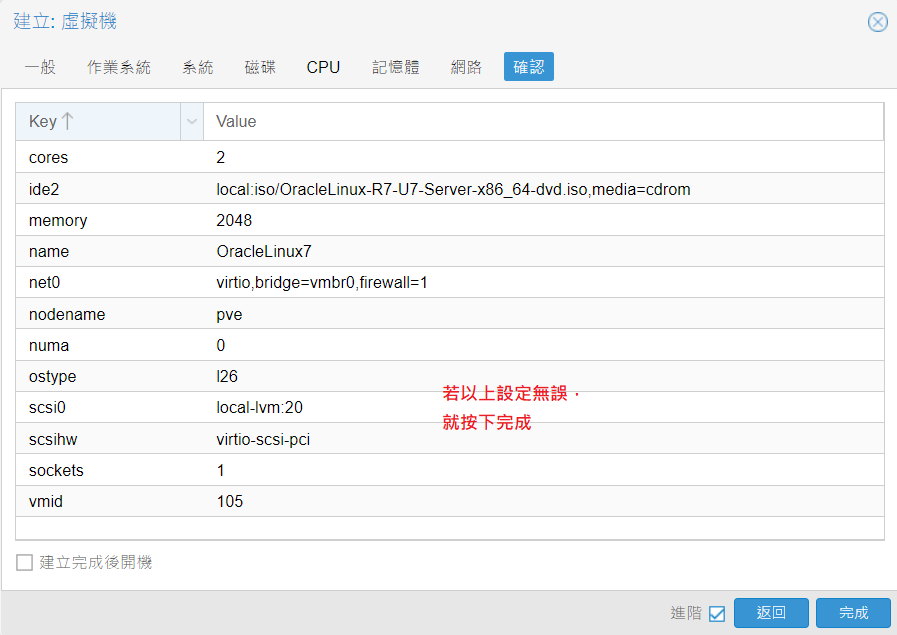Select the ide2 ISO row
Viewport: 897px width, 635px height.
(449, 189)
